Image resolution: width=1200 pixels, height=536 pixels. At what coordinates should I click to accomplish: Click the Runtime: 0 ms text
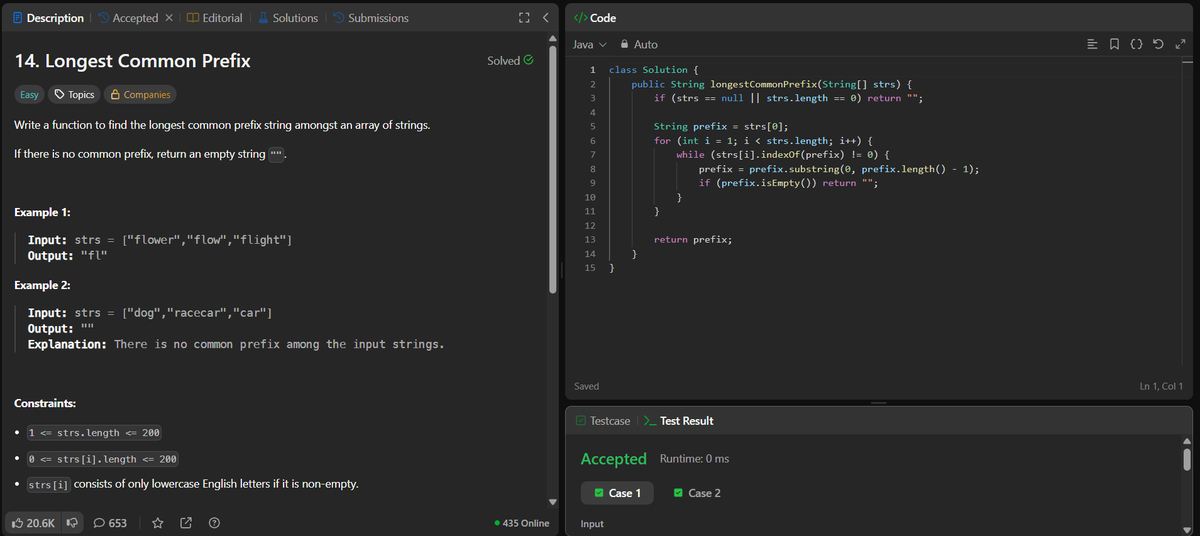[695, 459]
